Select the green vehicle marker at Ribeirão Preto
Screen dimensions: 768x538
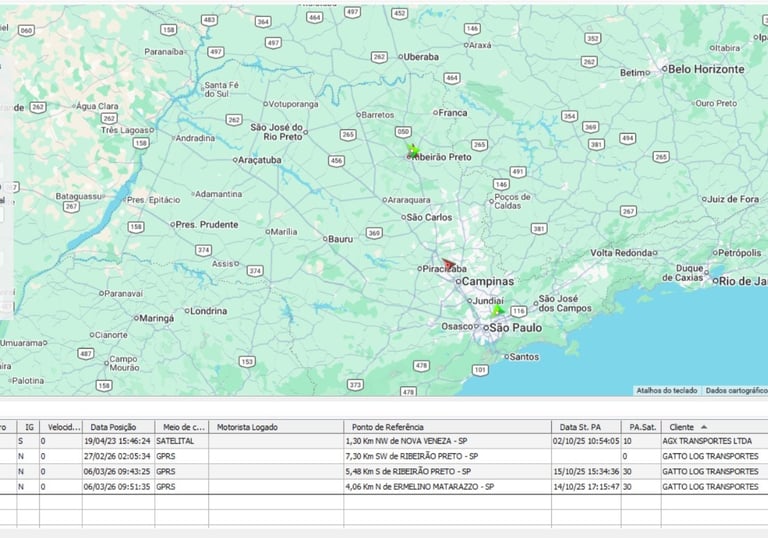tap(413, 150)
